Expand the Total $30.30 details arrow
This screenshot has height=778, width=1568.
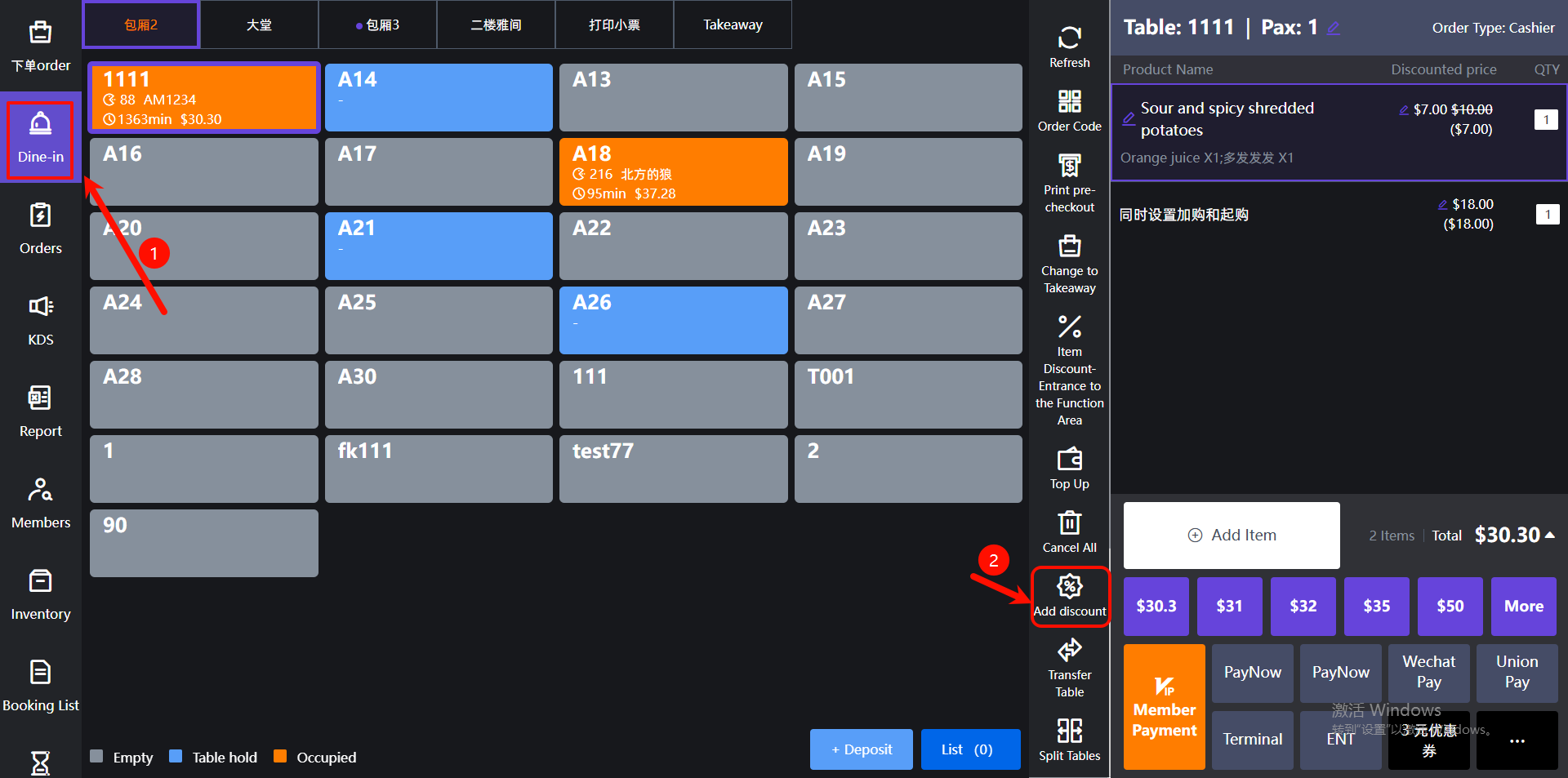tap(1549, 535)
